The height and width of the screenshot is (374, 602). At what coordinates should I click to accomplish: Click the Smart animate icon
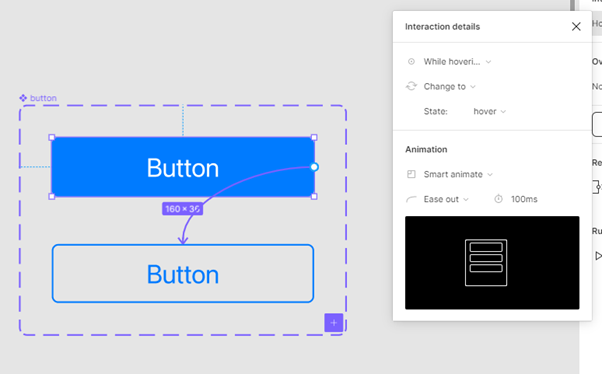411,174
